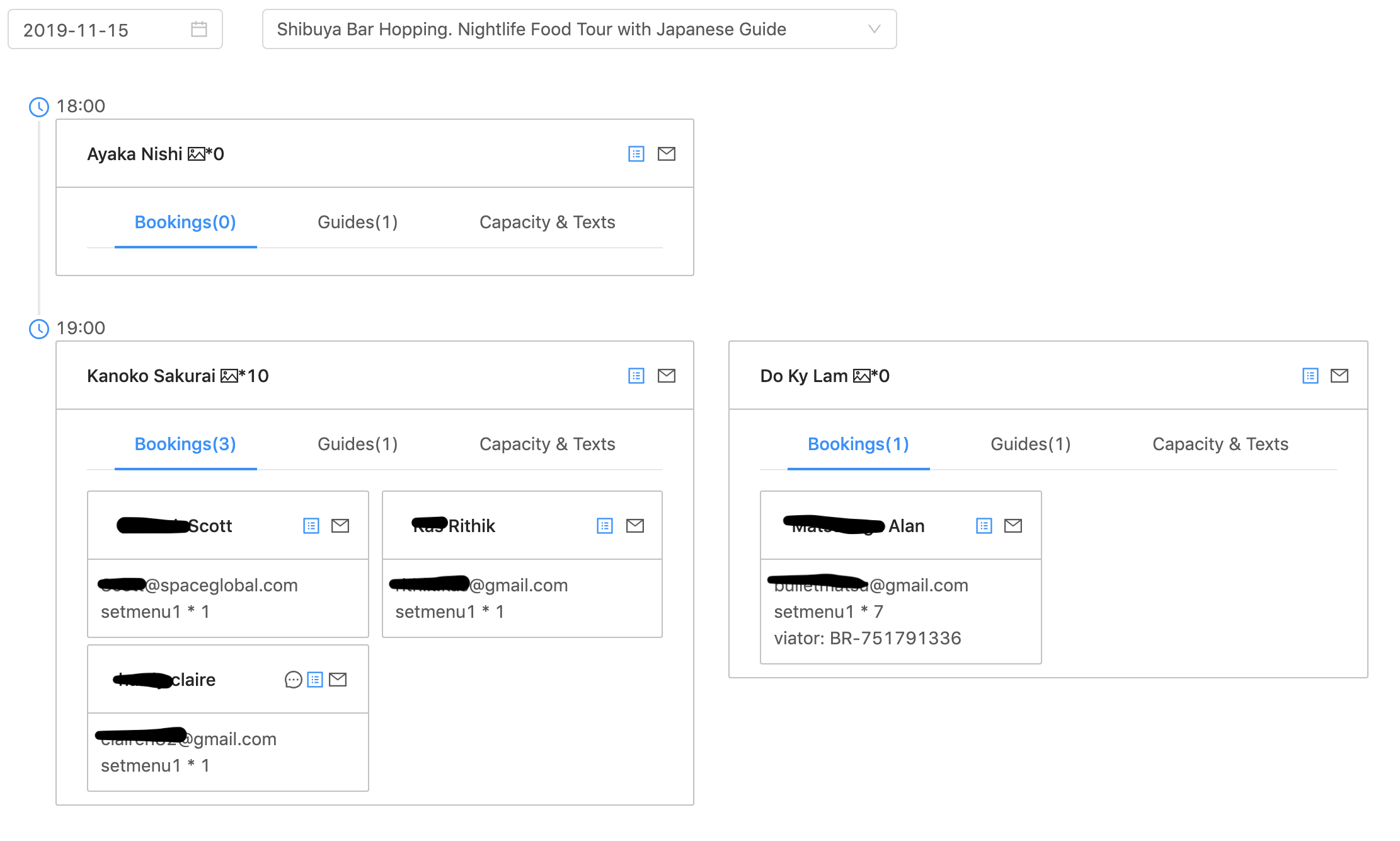Click mail icon for Ayaka Nishi

(x=667, y=154)
